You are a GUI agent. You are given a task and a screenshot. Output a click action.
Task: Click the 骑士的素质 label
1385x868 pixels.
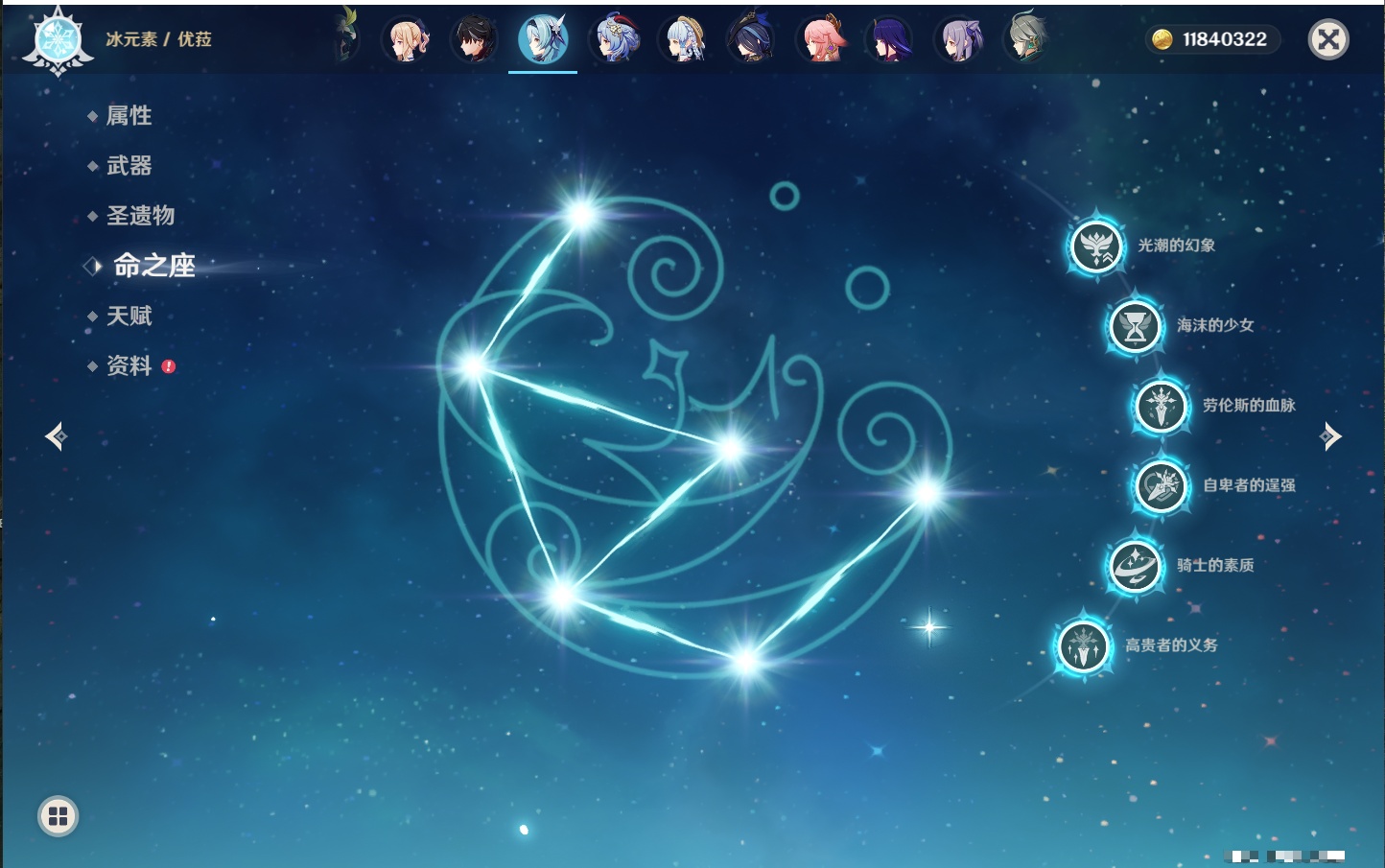1216,565
